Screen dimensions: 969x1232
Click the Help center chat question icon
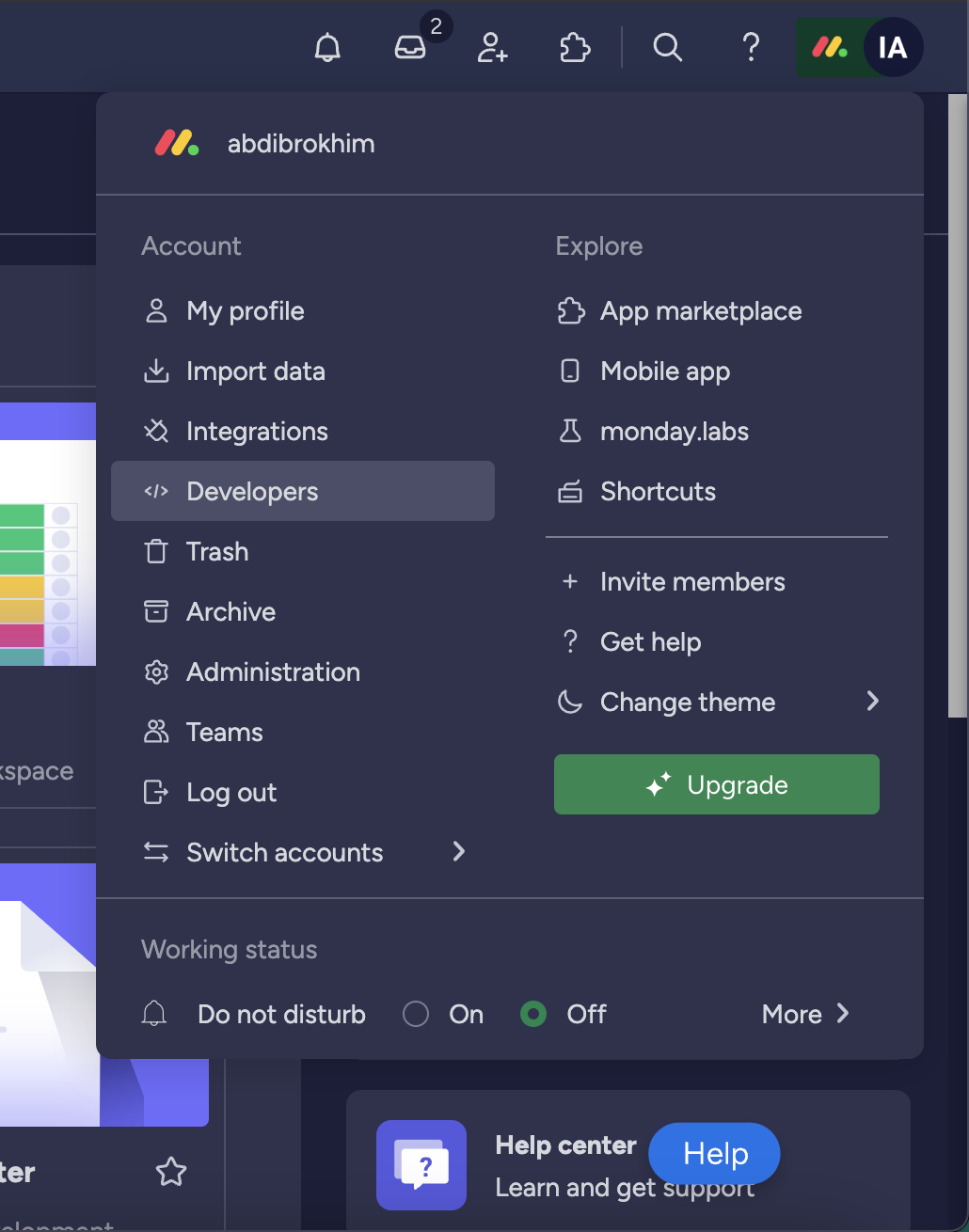coord(421,1165)
